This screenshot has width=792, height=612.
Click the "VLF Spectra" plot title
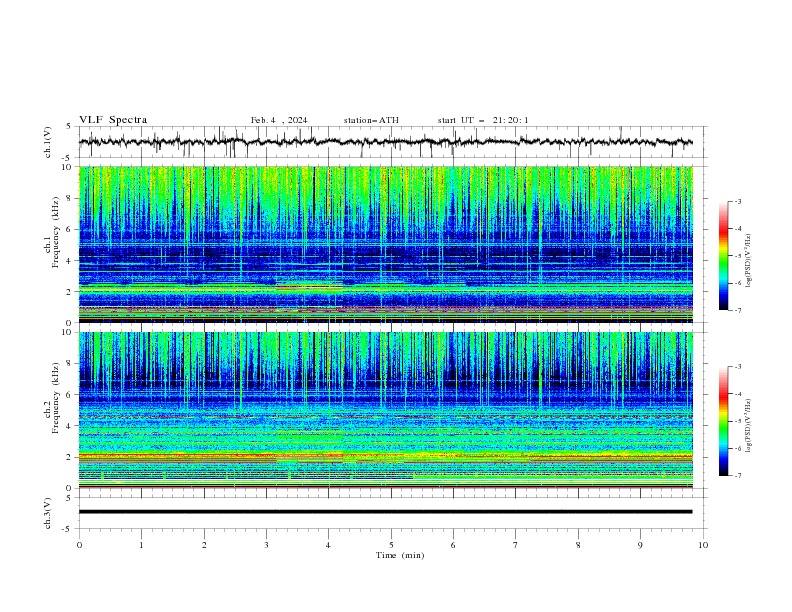coord(113,120)
